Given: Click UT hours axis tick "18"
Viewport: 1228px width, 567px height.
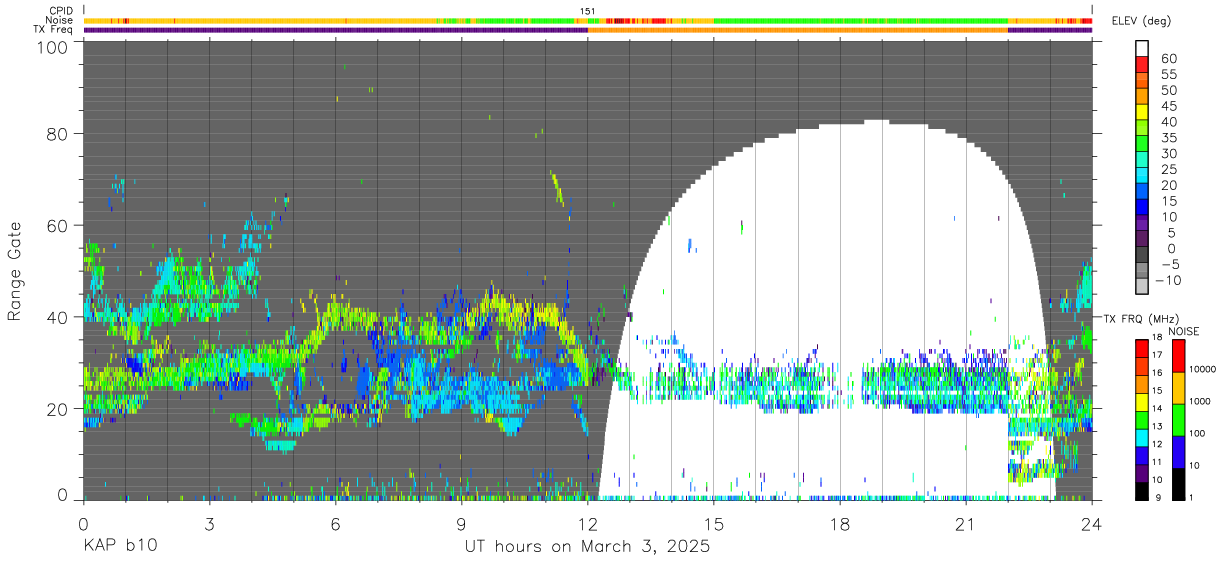Looking at the screenshot, I should pos(839,524).
